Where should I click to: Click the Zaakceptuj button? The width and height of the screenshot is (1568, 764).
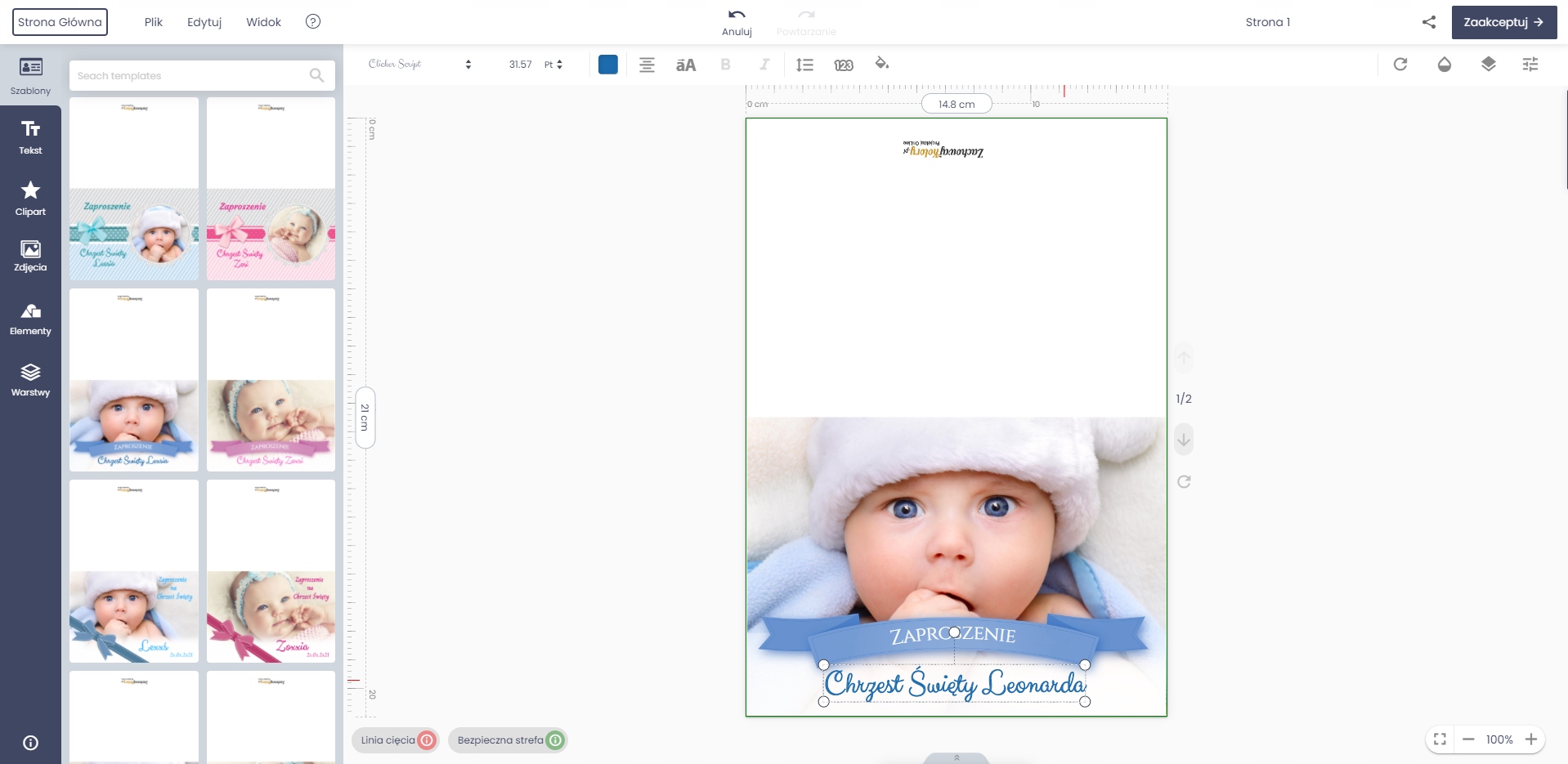tap(1503, 22)
